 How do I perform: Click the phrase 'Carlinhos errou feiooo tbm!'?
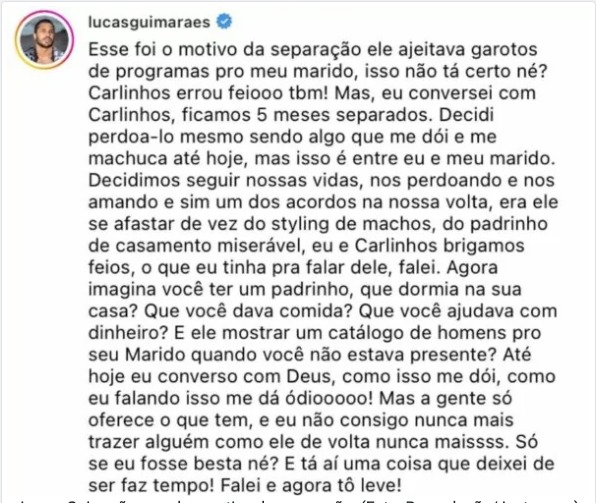(208, 93)
